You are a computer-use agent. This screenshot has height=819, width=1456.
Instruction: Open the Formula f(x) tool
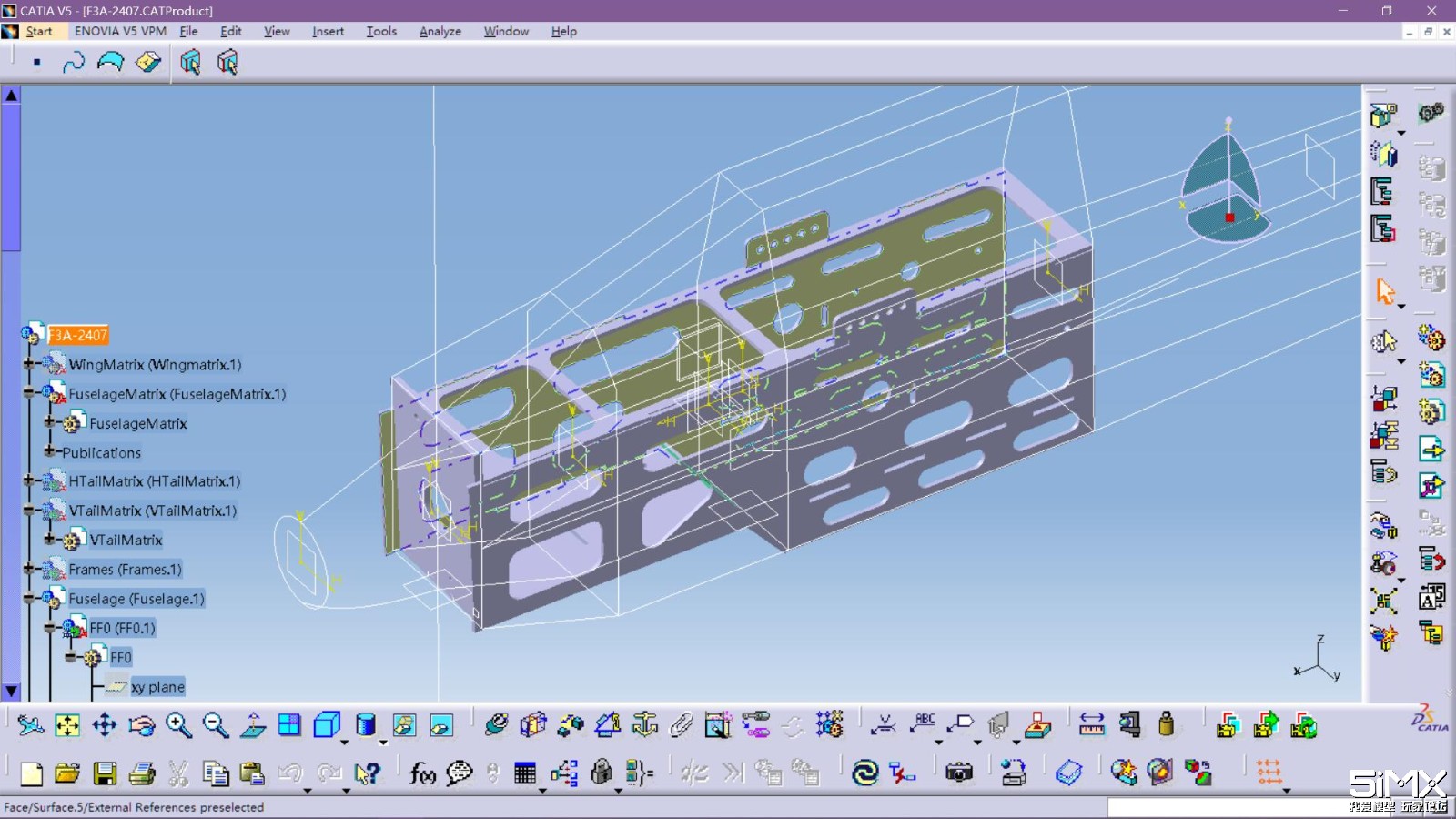click(422, 773)
